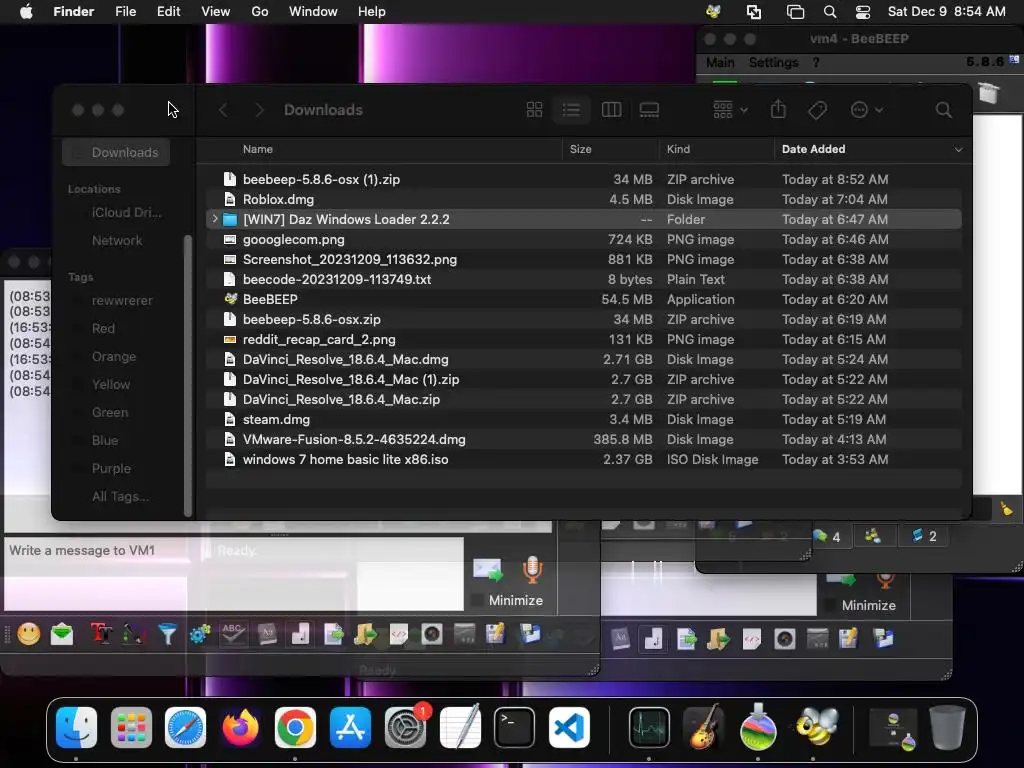Click in the Write a message to VM1 field
This screenshot has width=1024, height=768.
point(234,573)
